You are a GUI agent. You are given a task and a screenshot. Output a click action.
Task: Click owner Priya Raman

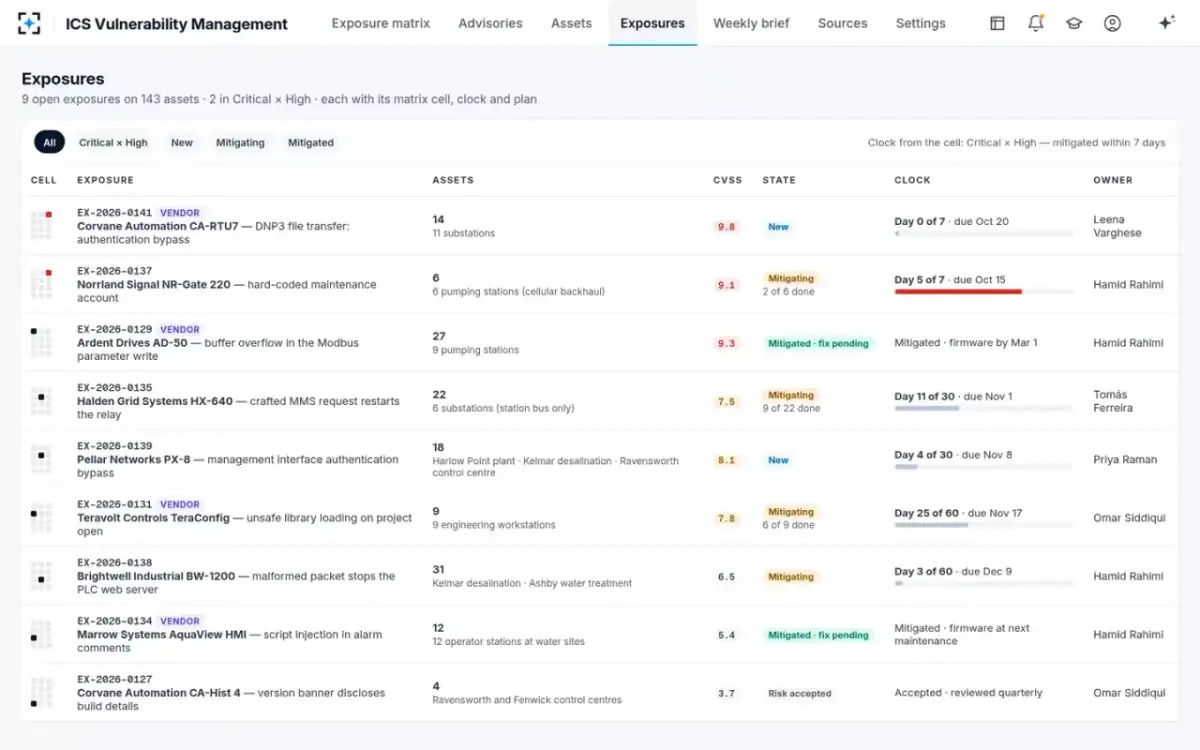1125,460
